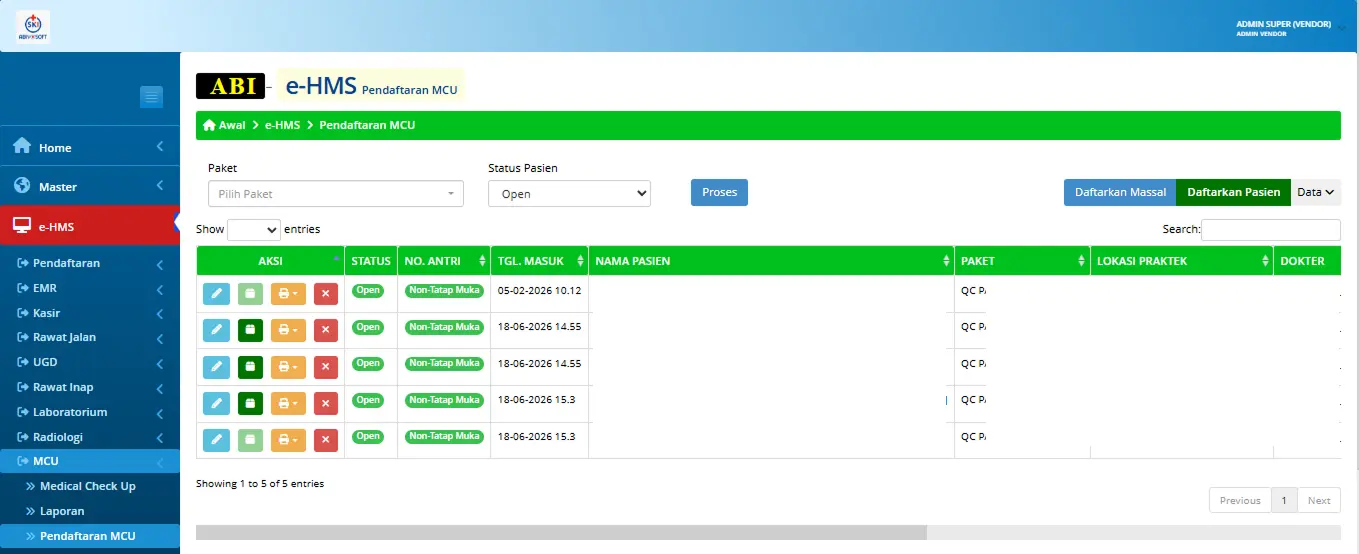This screenshot has width=1359, height=554.
Task: Sort the table by TGL. MASUK
Action: 539,261
